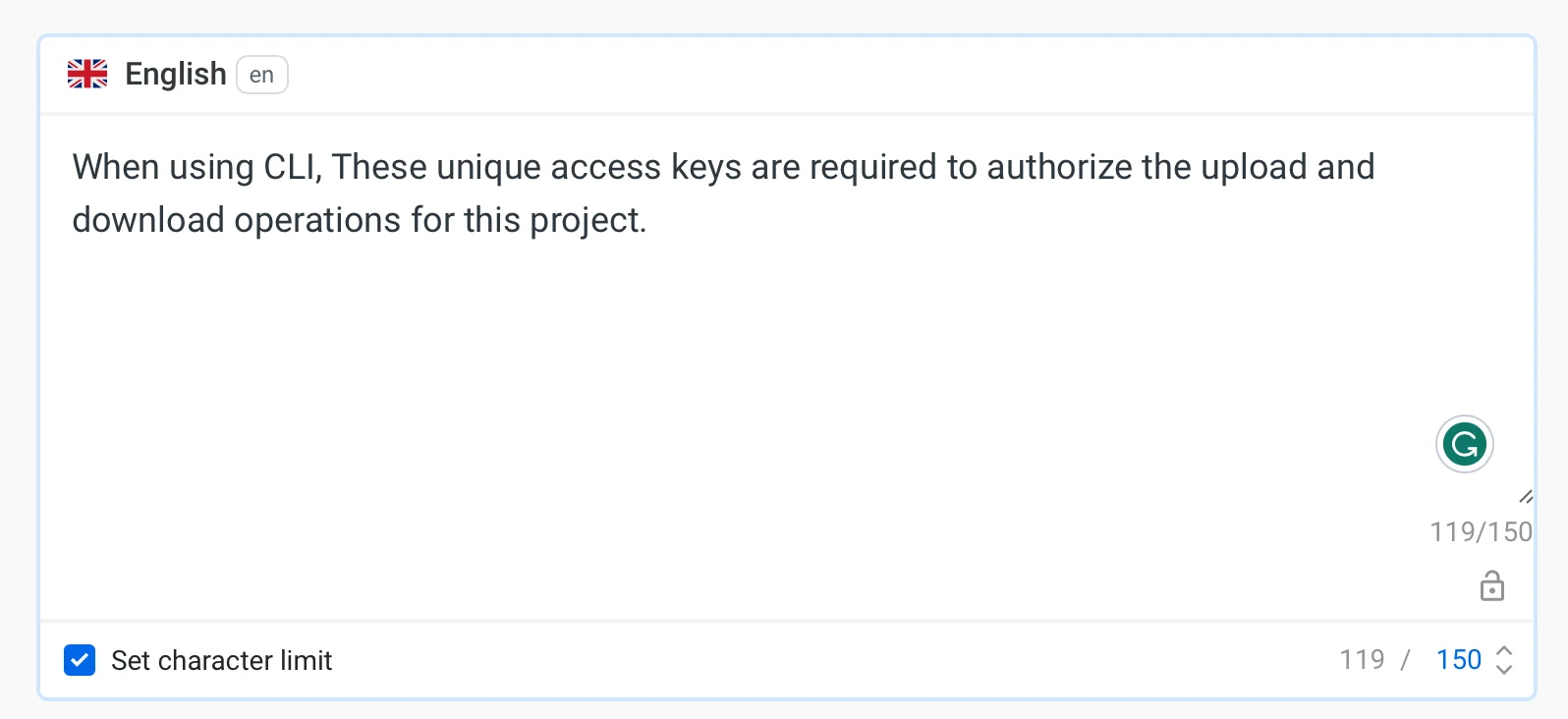Place cursor on the word "CLI,"
The height and width of the screenshot is (719, 1568).
click(x=293, y=167)
